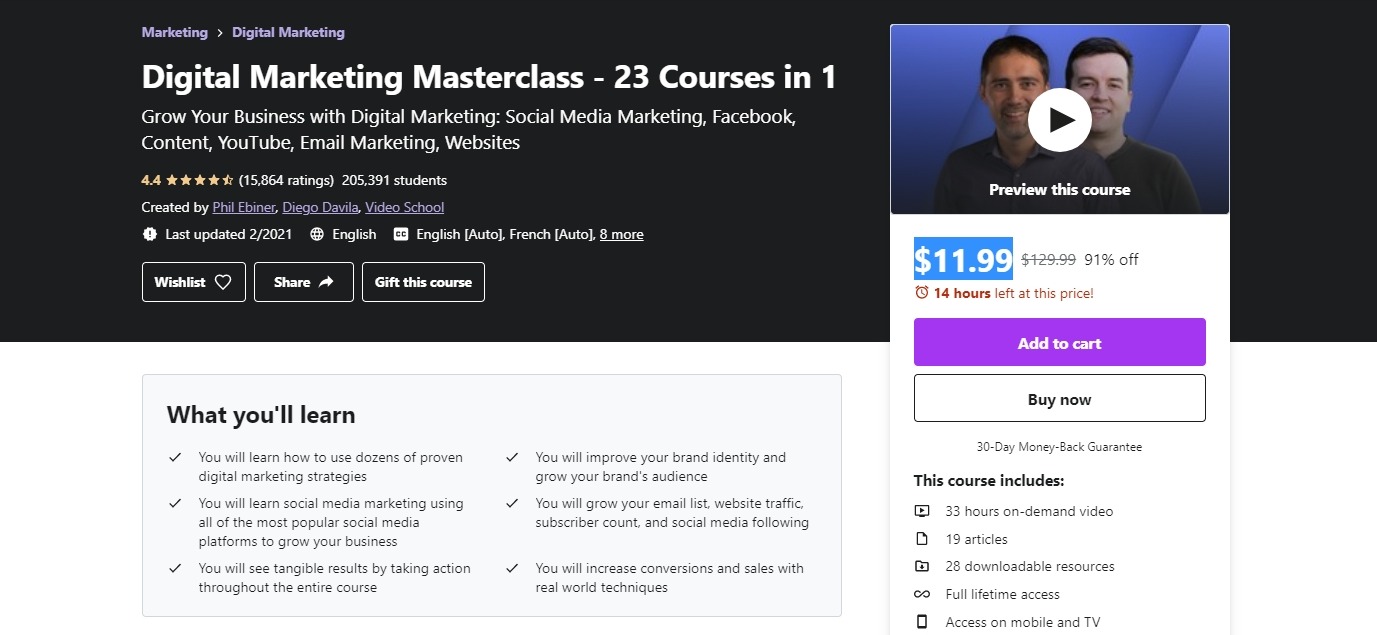The image size is (1377, 635).
Task: Click the share arrow icon
Action: click(326, 282)
